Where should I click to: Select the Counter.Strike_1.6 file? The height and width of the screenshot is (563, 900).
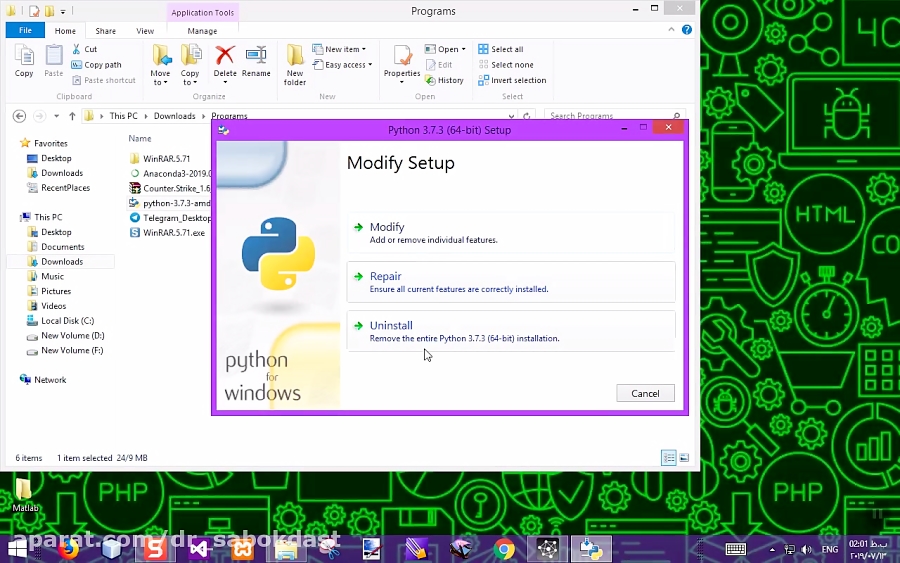click(x=170, y=188)
